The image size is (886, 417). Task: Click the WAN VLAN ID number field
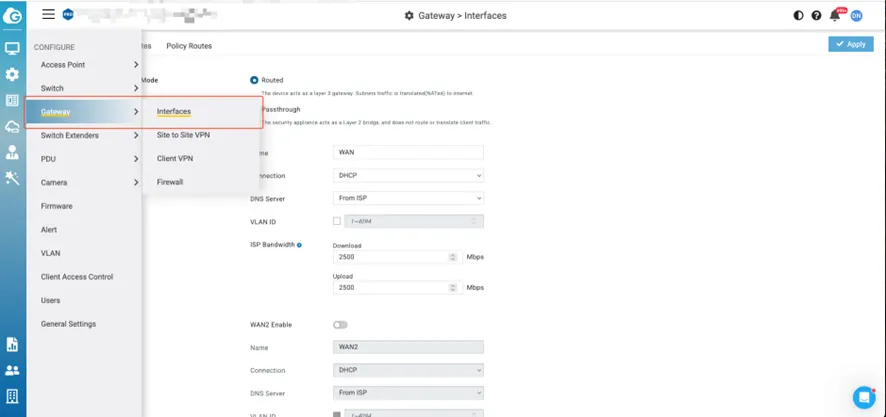(x=414, y=221)
